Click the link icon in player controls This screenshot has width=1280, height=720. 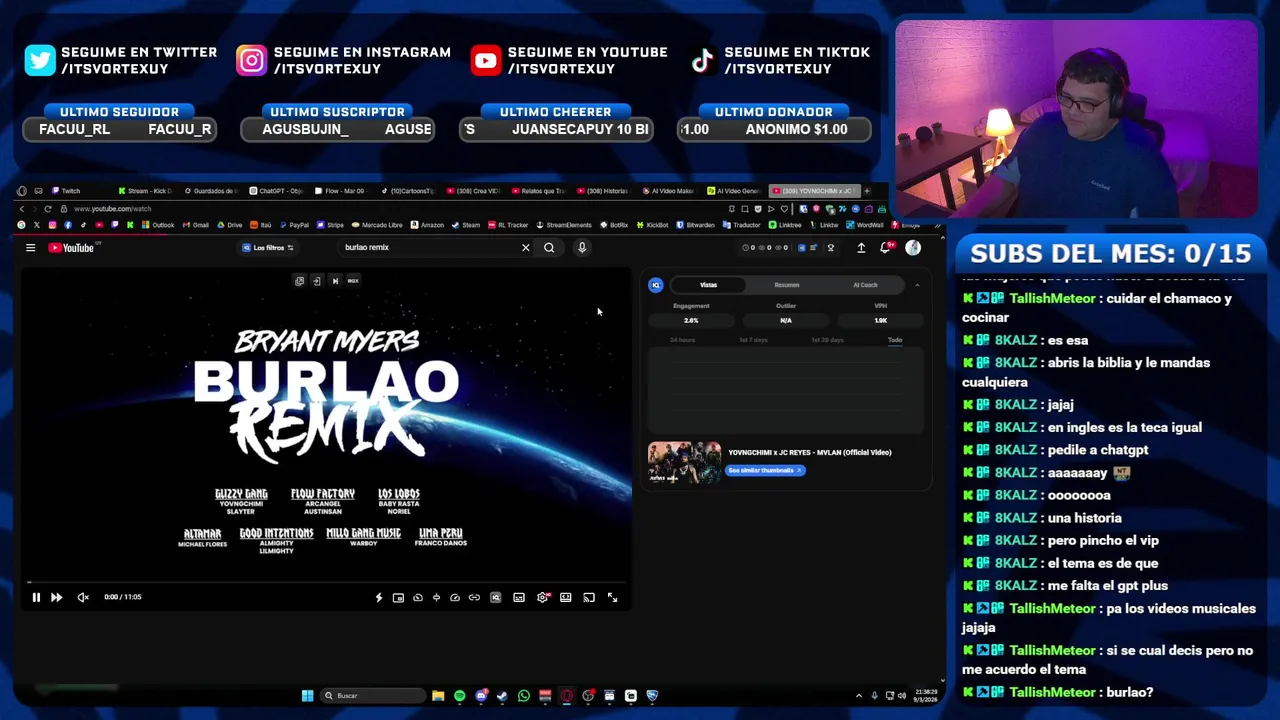(474, 597)
